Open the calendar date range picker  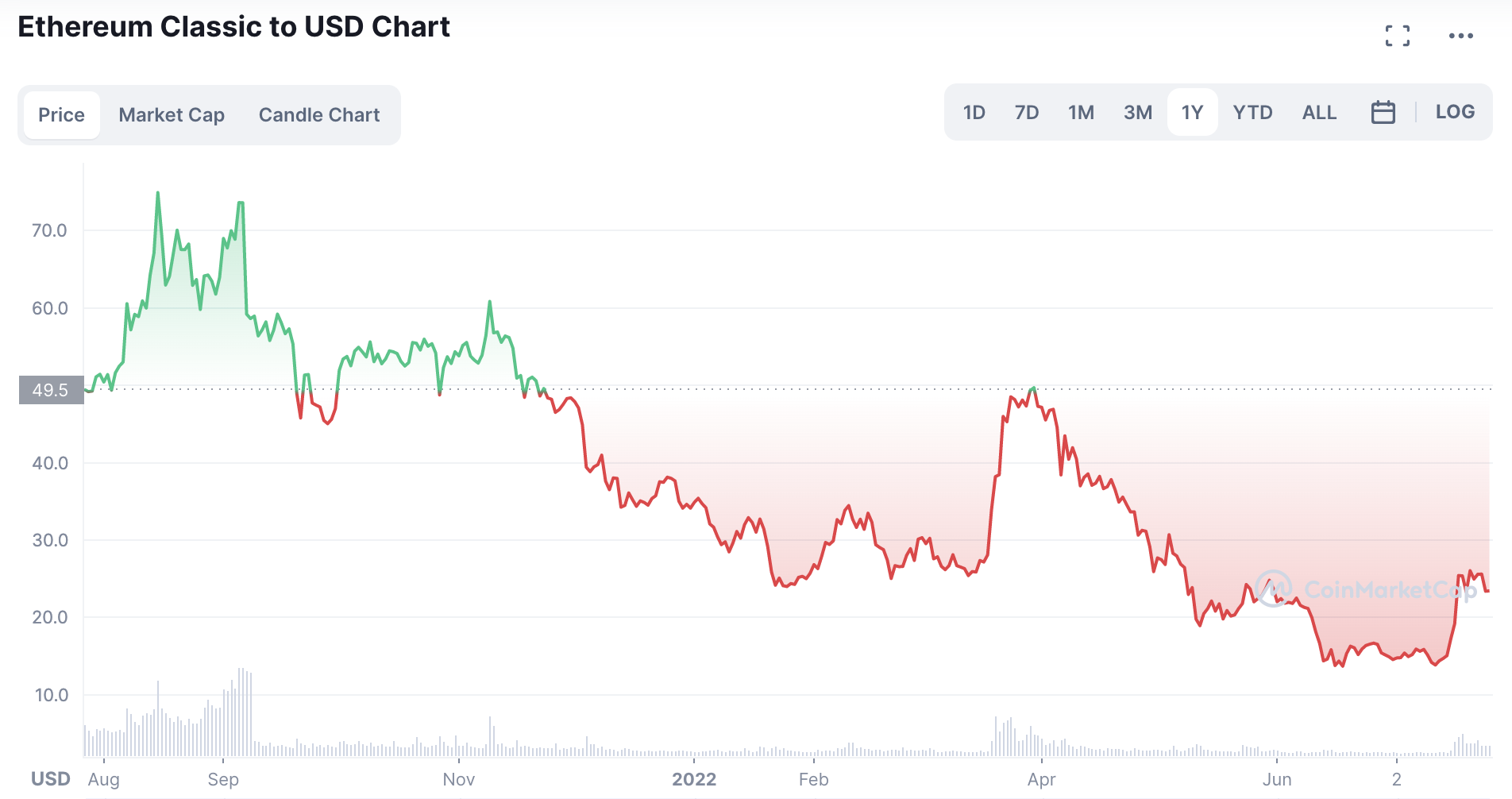tap(1383, 112)
